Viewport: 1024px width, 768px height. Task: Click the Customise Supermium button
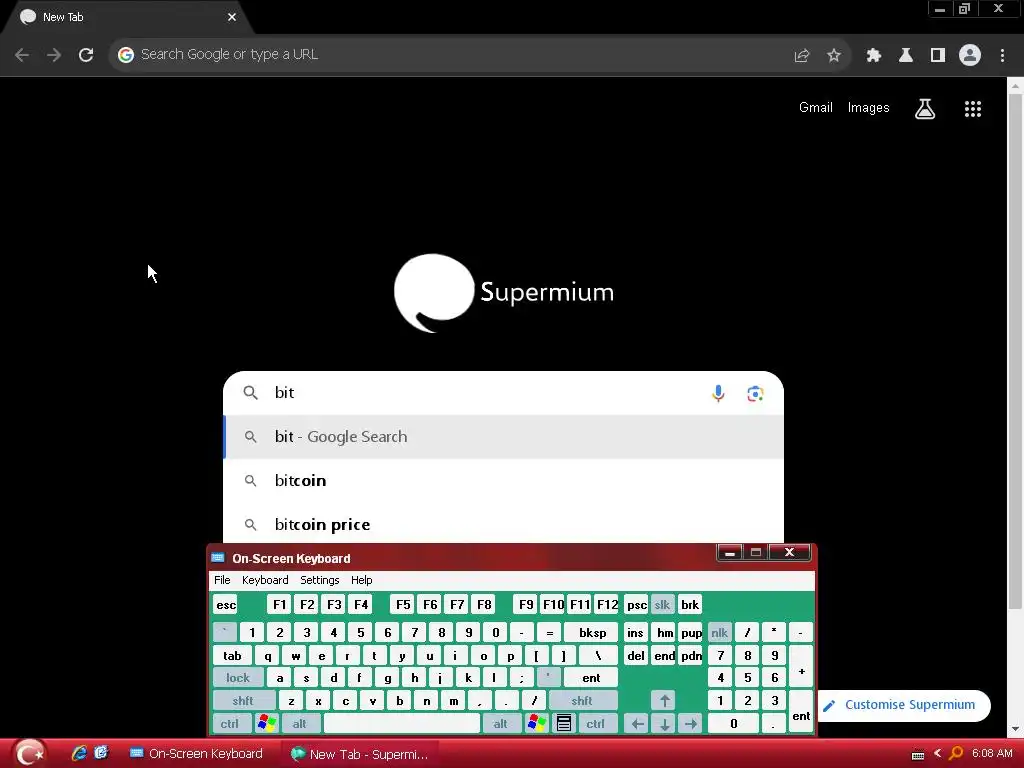click(x=904, y=705)
